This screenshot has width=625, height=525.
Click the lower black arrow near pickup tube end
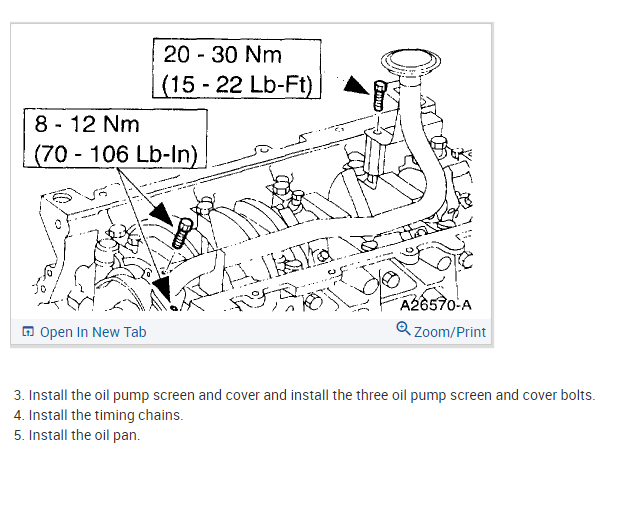163,288
